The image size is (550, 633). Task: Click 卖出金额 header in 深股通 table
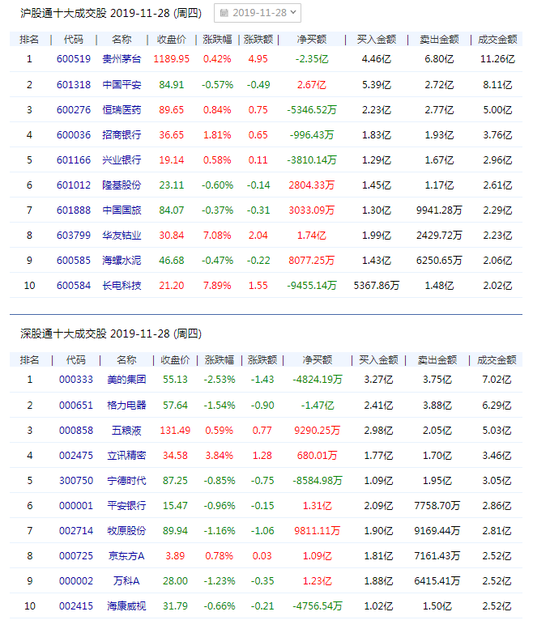(437, 360)
